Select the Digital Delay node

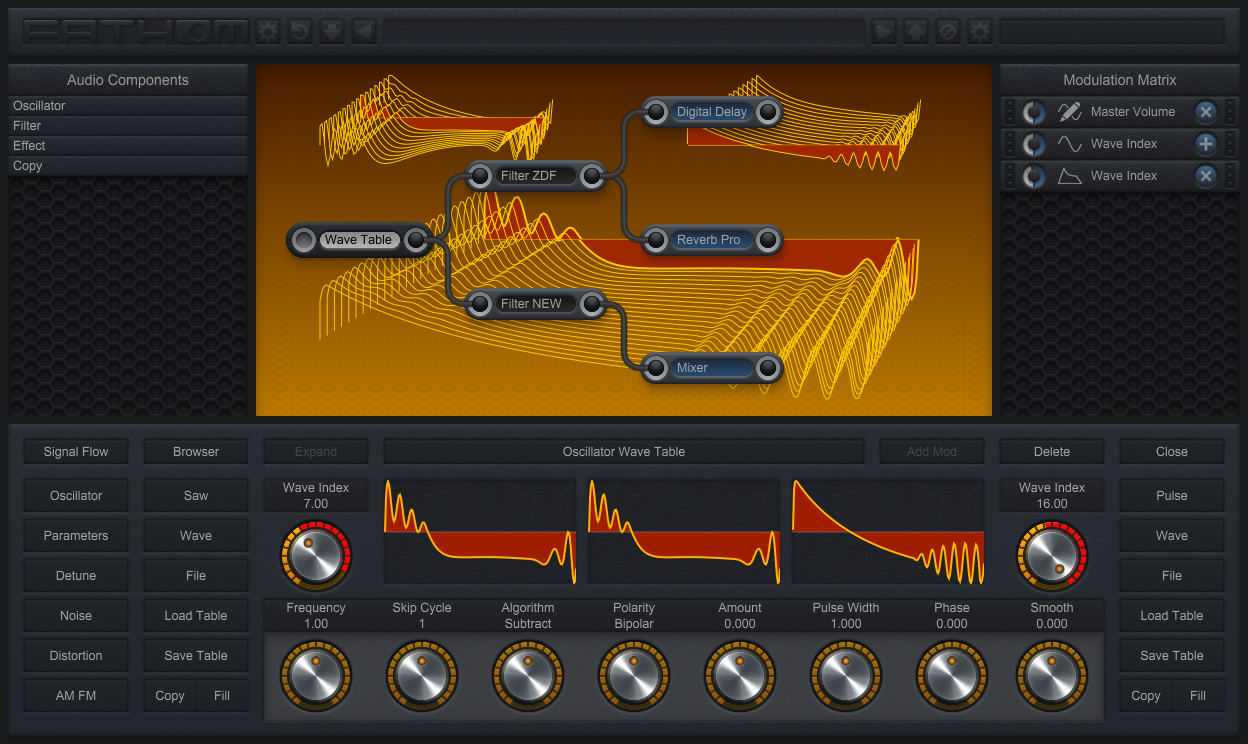(712, 112)
